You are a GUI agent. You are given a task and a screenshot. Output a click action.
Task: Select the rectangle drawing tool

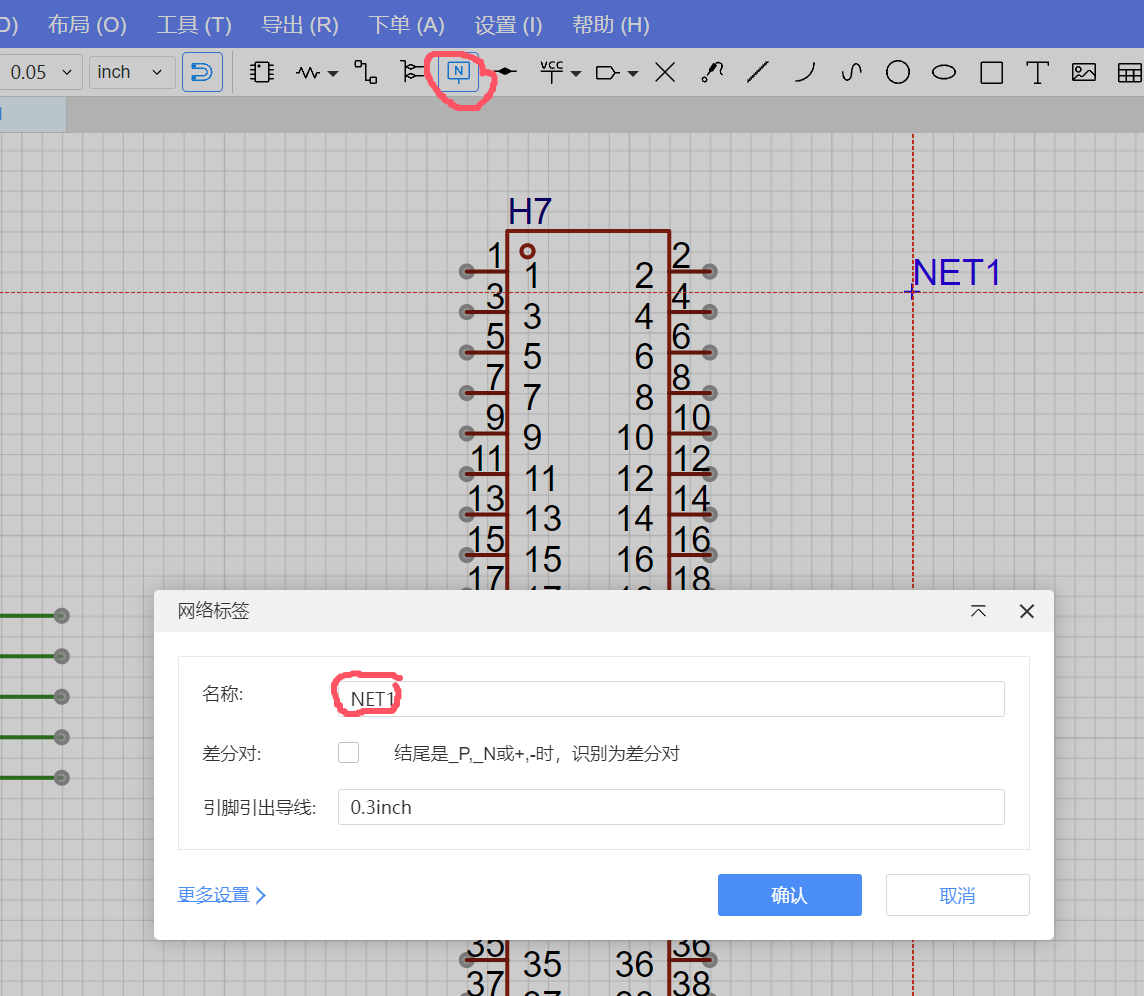tap(991, 72)
